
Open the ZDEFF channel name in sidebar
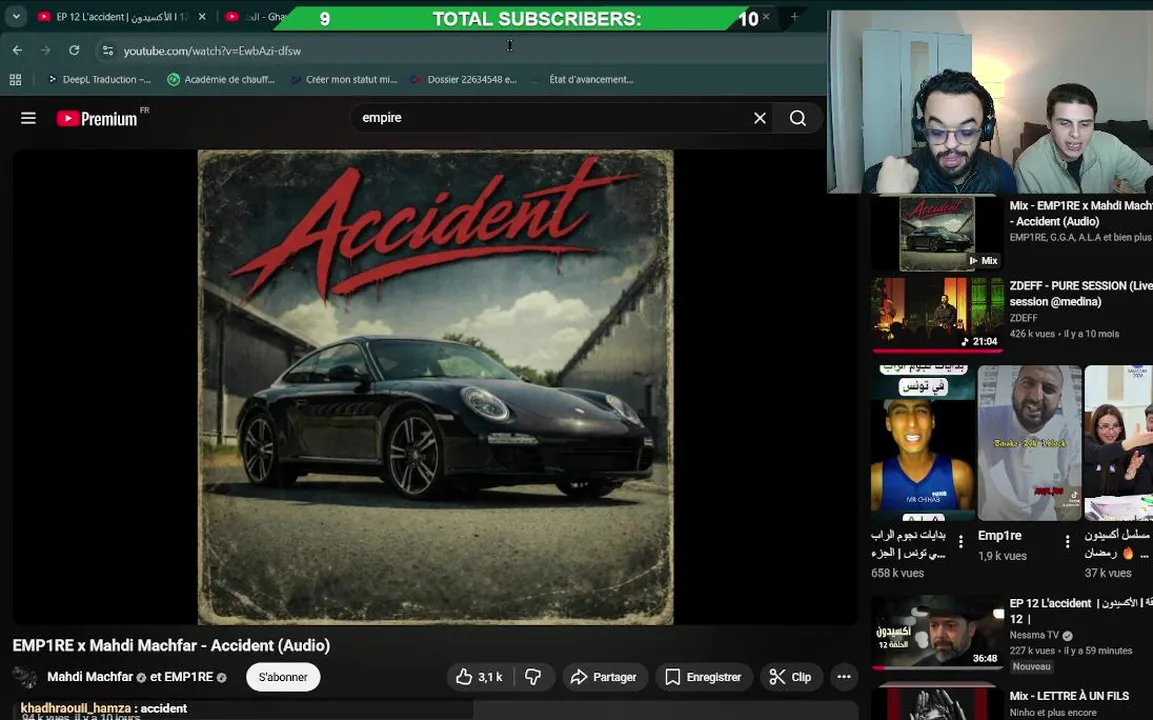pos(1024,318)
